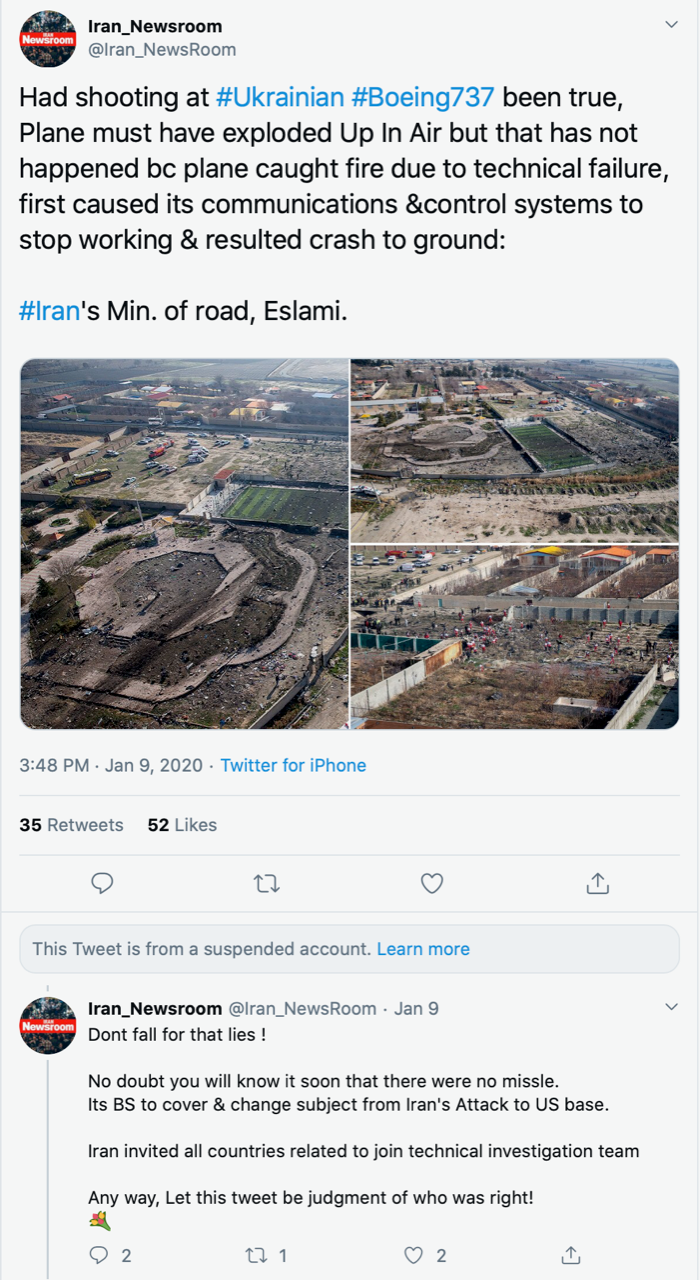Retweet the 'Dont fall for that lies' reply

pos(255,1255)
